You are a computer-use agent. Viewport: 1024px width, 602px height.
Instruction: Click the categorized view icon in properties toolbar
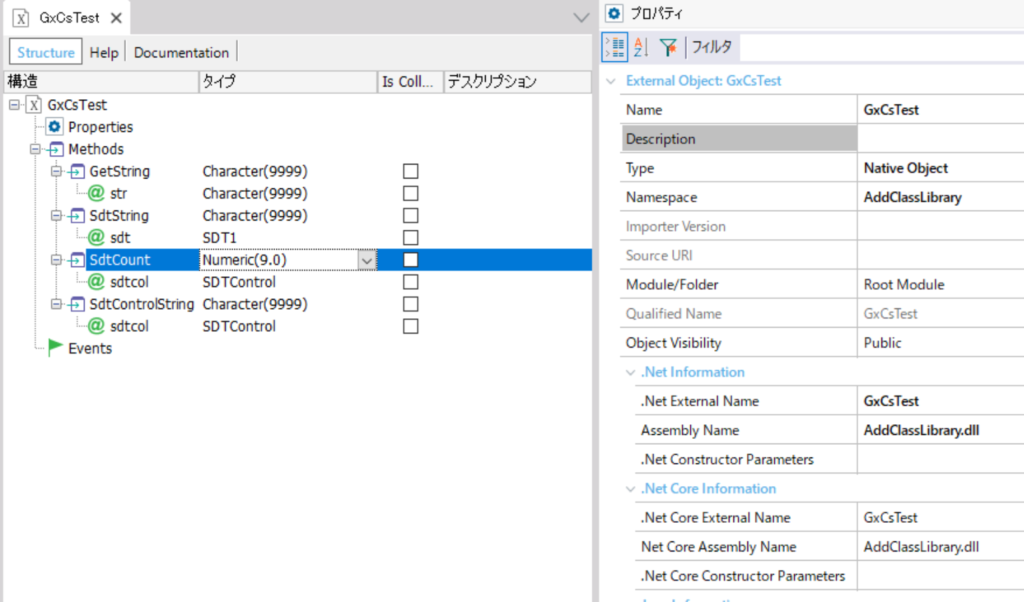click(615, 47)
